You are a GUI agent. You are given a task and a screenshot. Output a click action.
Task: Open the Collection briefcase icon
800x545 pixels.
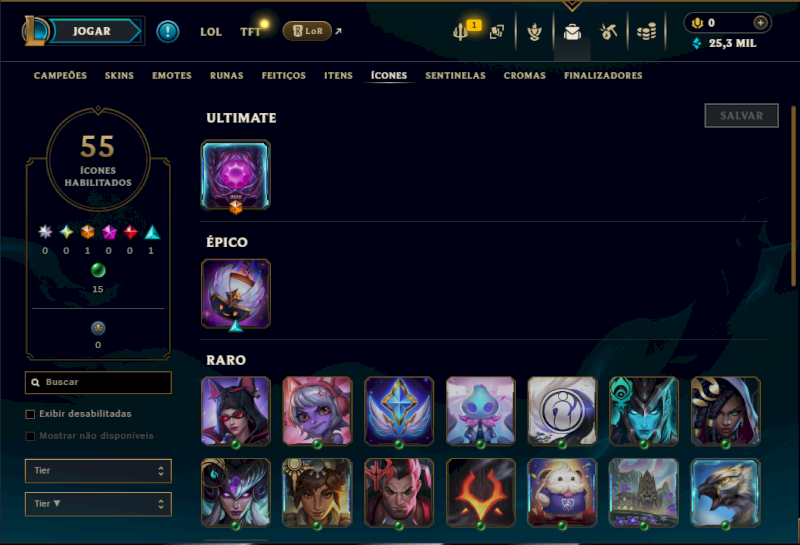tap(572, 32)
